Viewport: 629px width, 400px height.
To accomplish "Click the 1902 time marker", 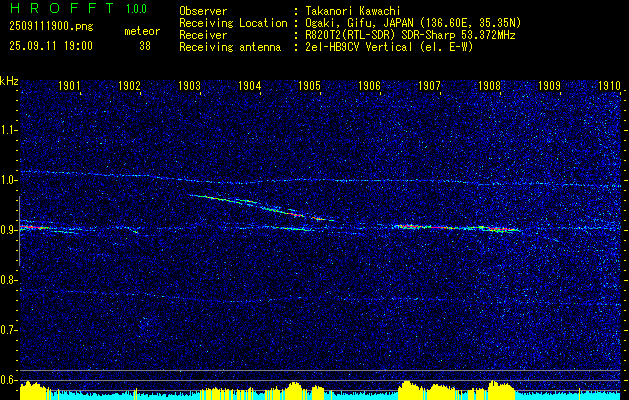I will [x=129, y=85].
